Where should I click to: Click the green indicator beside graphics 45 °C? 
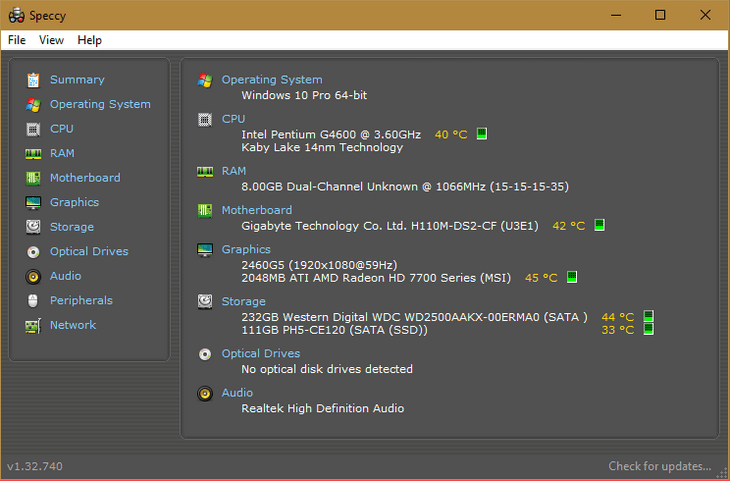click(572, 277)
